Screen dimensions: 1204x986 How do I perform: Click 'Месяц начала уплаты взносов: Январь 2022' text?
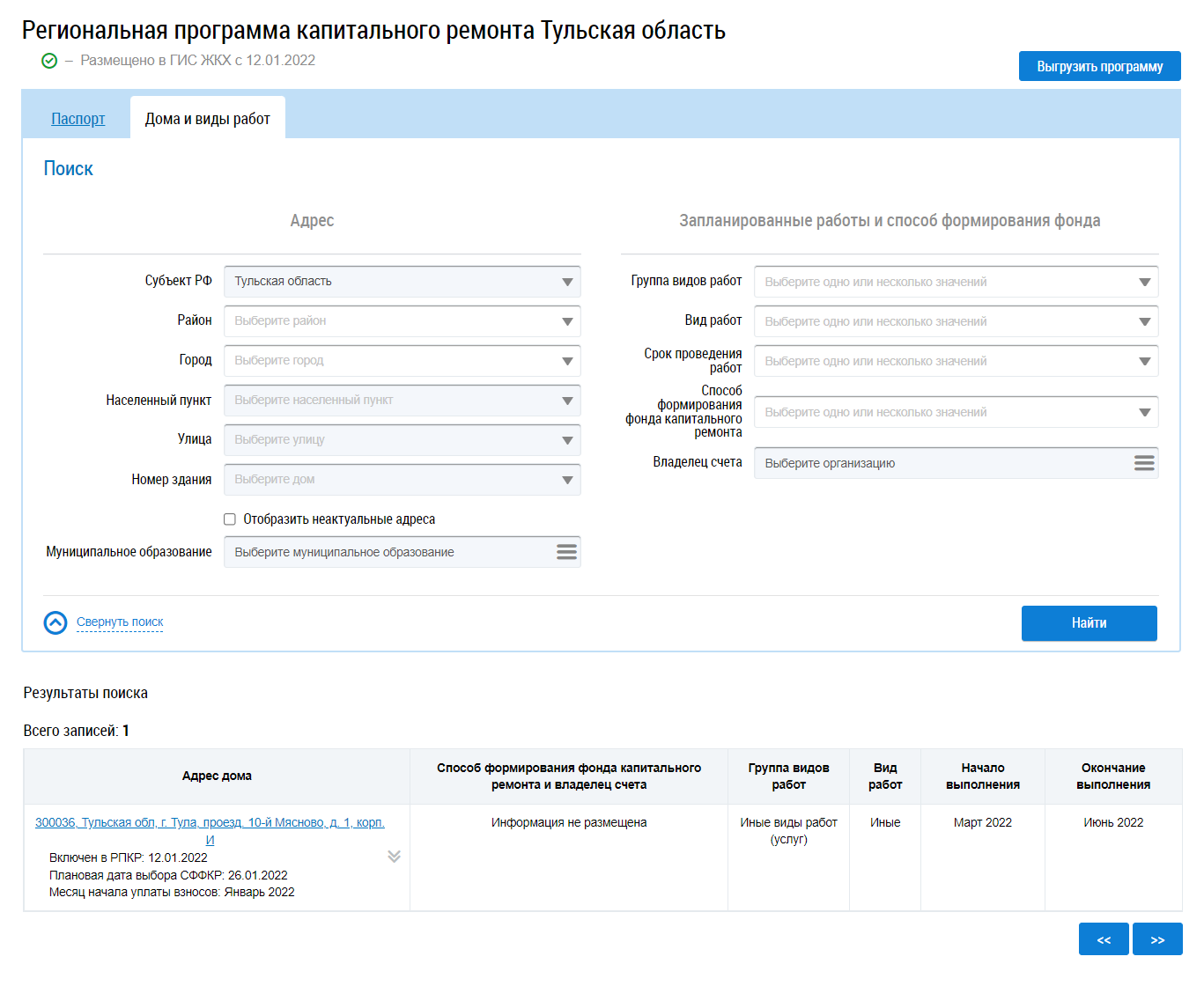tap(172, 893)
